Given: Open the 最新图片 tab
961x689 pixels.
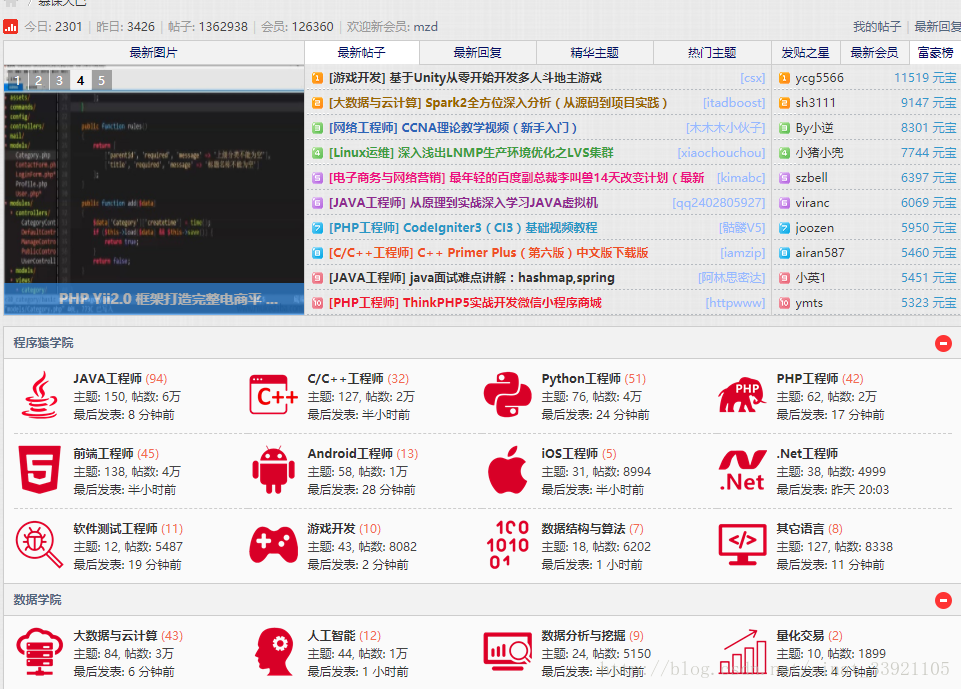Looking at the screenshot, I should point(153,53).
